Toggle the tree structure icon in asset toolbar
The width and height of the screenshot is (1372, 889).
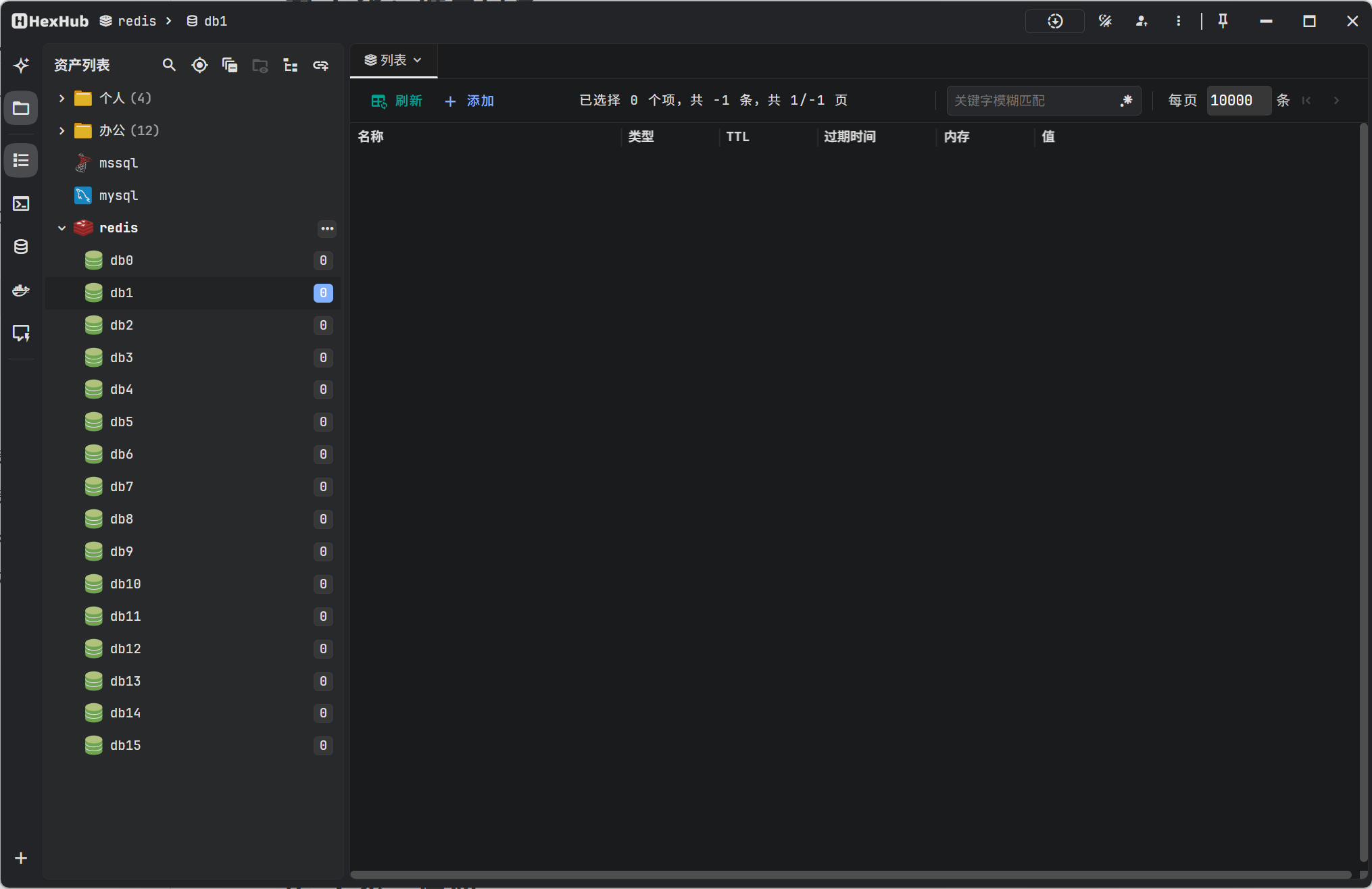pos(291,65)
